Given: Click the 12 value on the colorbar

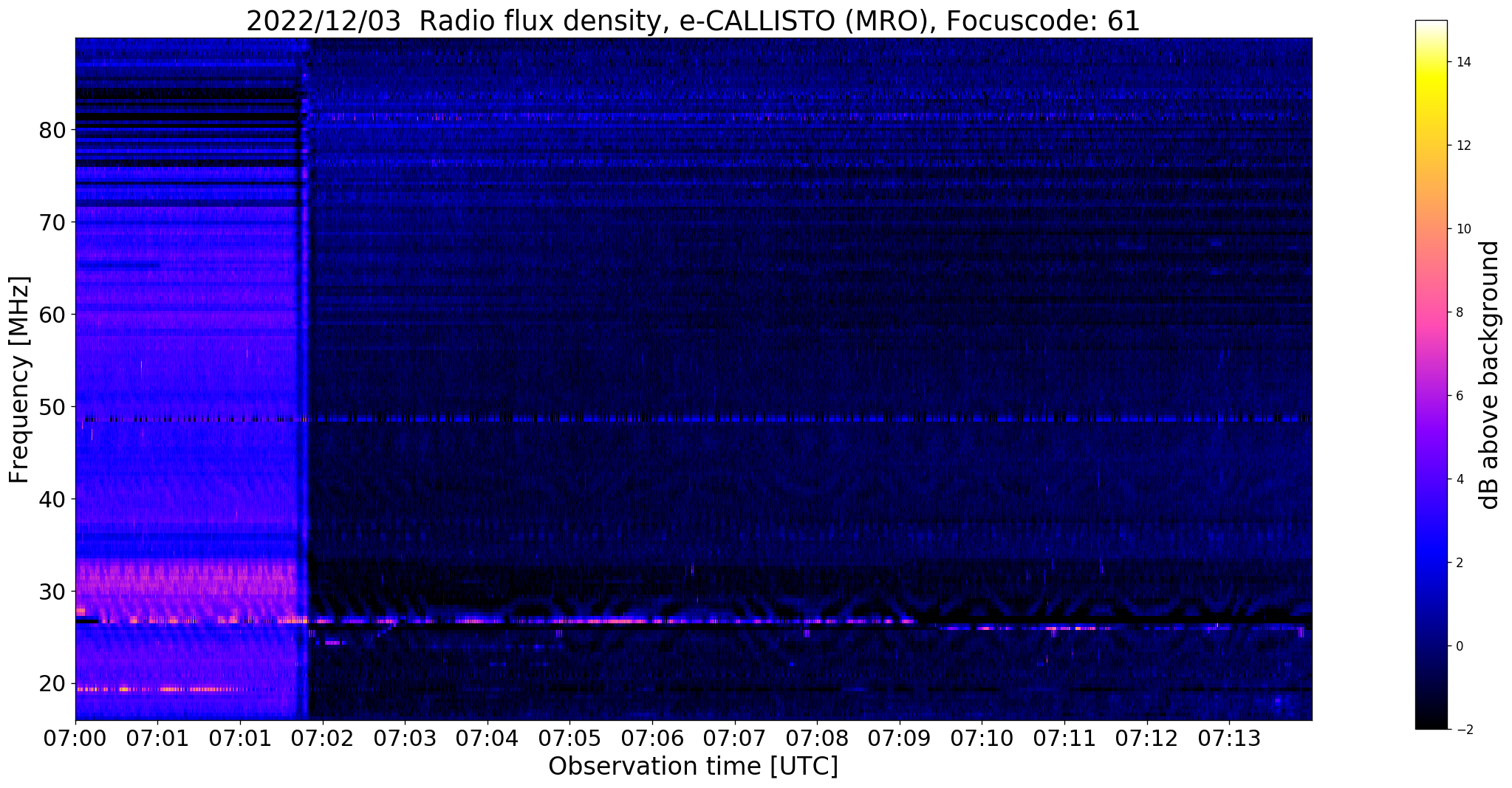Looking at the screenshot, I should coord(1463,145).
